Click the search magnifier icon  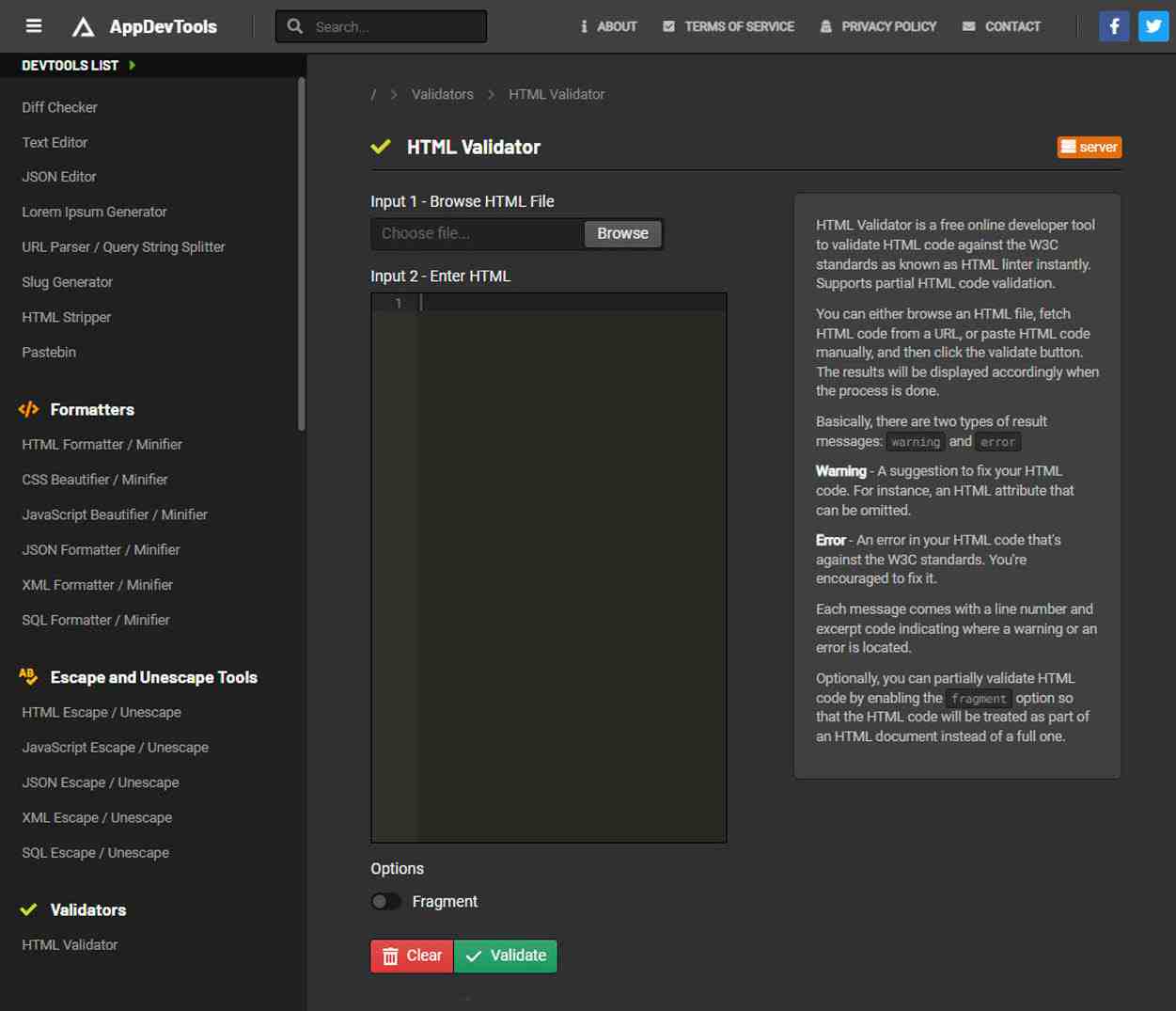pyautogui.click(x=295, y=26)
